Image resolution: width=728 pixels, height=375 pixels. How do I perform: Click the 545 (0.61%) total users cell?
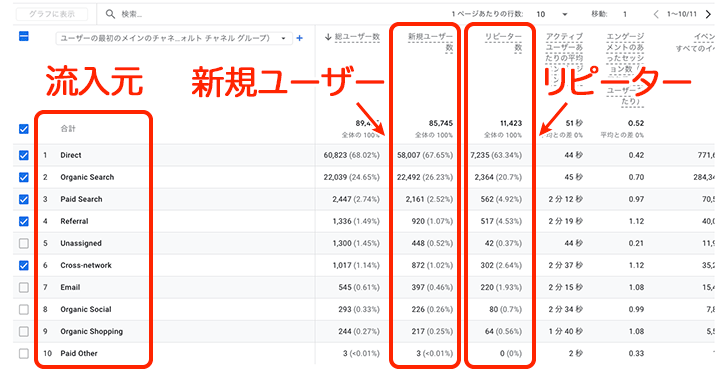[x=359, y=287]
